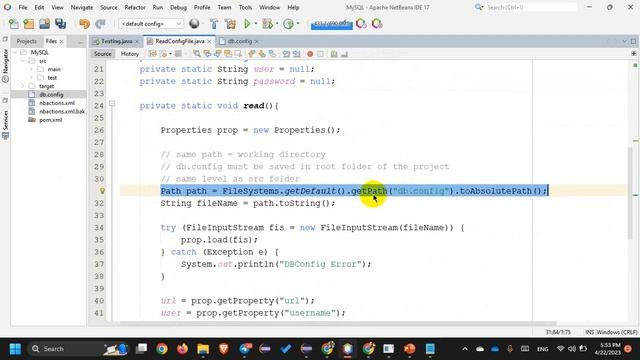Collapse the MySQL root tree node
The image size is (640, 360).
click(x=15, y=52)
